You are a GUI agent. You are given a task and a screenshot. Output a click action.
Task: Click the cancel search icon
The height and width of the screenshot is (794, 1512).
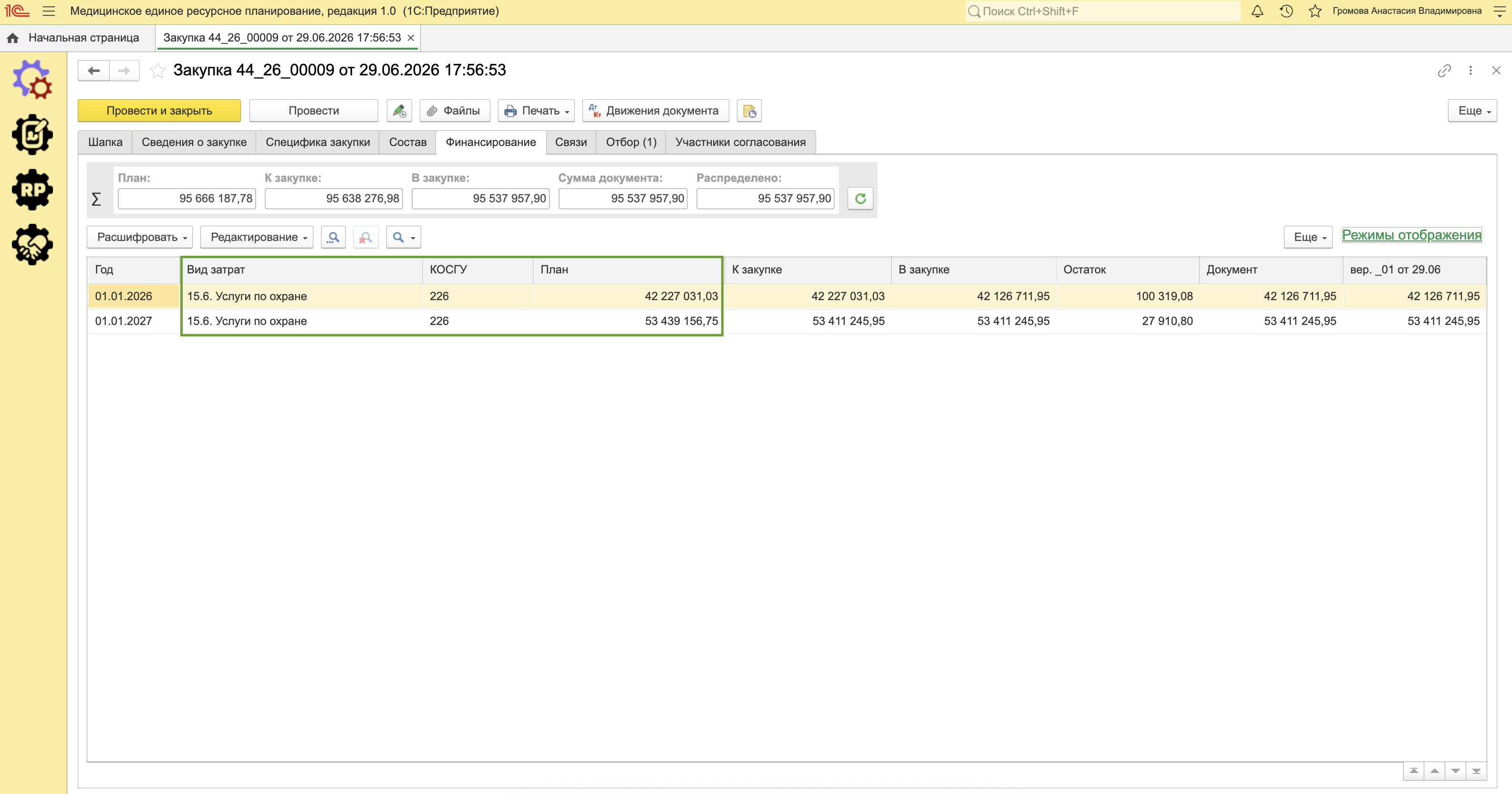(366, 237)
